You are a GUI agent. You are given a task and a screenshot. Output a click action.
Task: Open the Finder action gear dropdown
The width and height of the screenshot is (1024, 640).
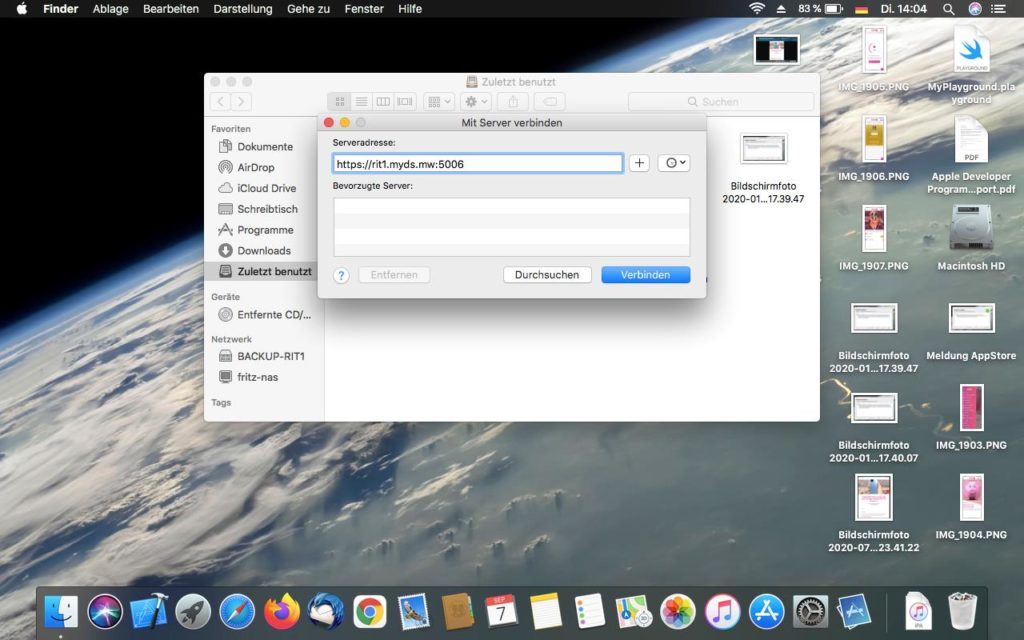coord(475,102)
